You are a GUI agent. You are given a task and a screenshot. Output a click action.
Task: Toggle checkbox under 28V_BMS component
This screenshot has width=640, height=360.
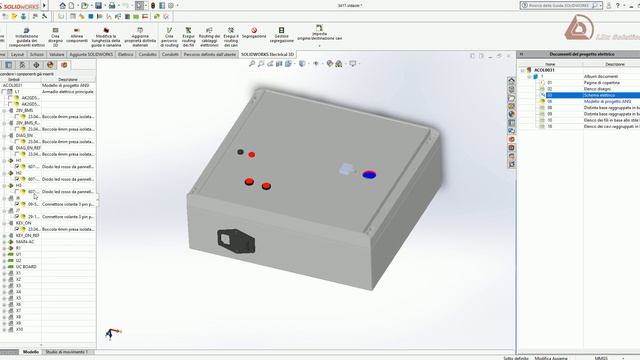coord(17,117)
